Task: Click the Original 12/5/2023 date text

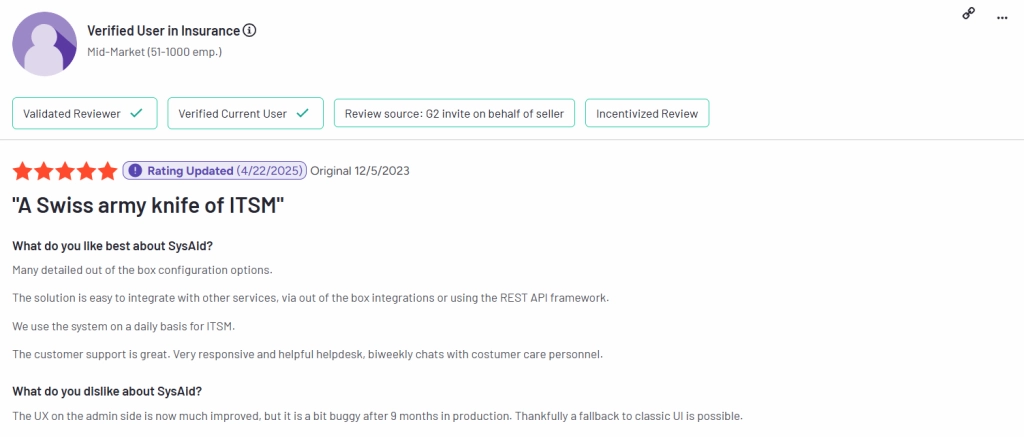Action: pos(360,171)
